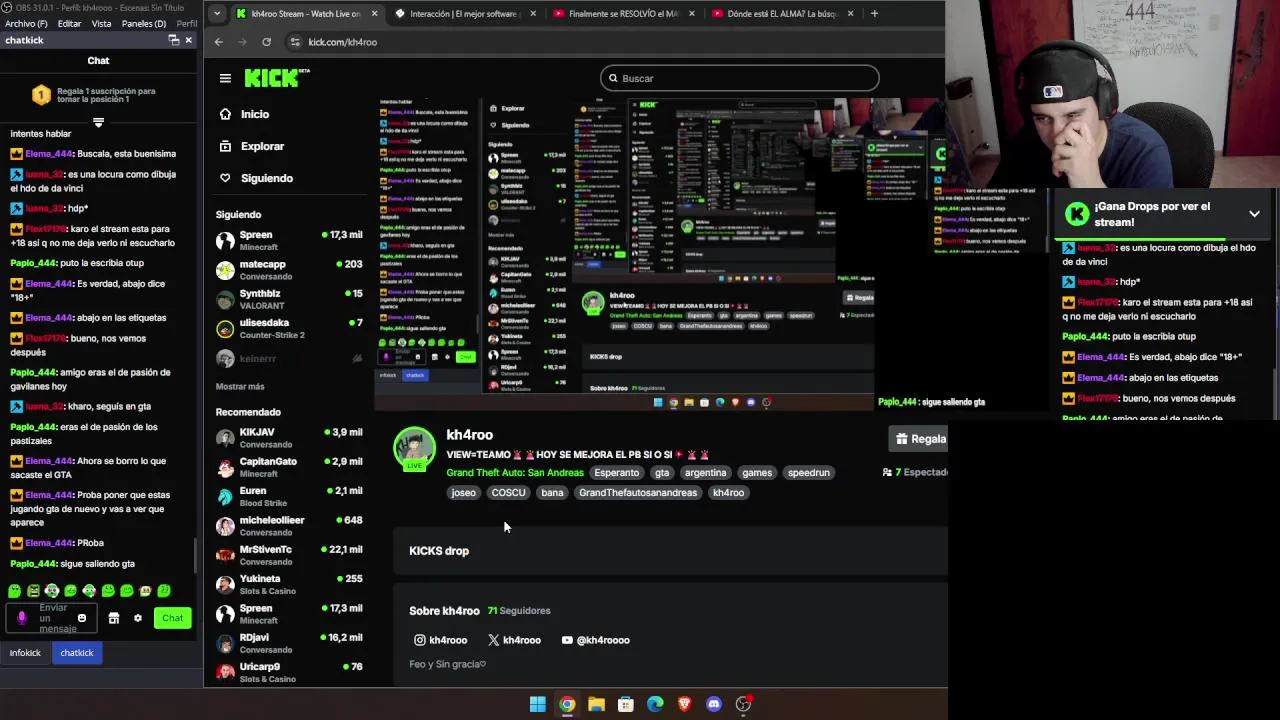Expand Mostrar más under Siguiendo
Viewport: 1280px width, 720px height.
point(240,387)
